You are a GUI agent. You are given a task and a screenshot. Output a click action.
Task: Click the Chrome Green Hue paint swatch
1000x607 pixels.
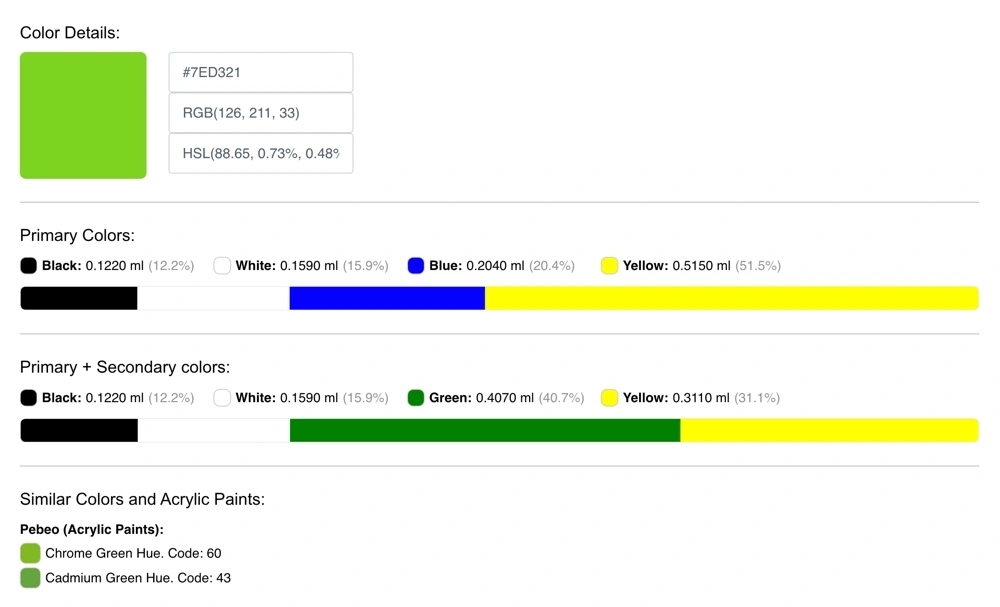(x=30, y=553)
